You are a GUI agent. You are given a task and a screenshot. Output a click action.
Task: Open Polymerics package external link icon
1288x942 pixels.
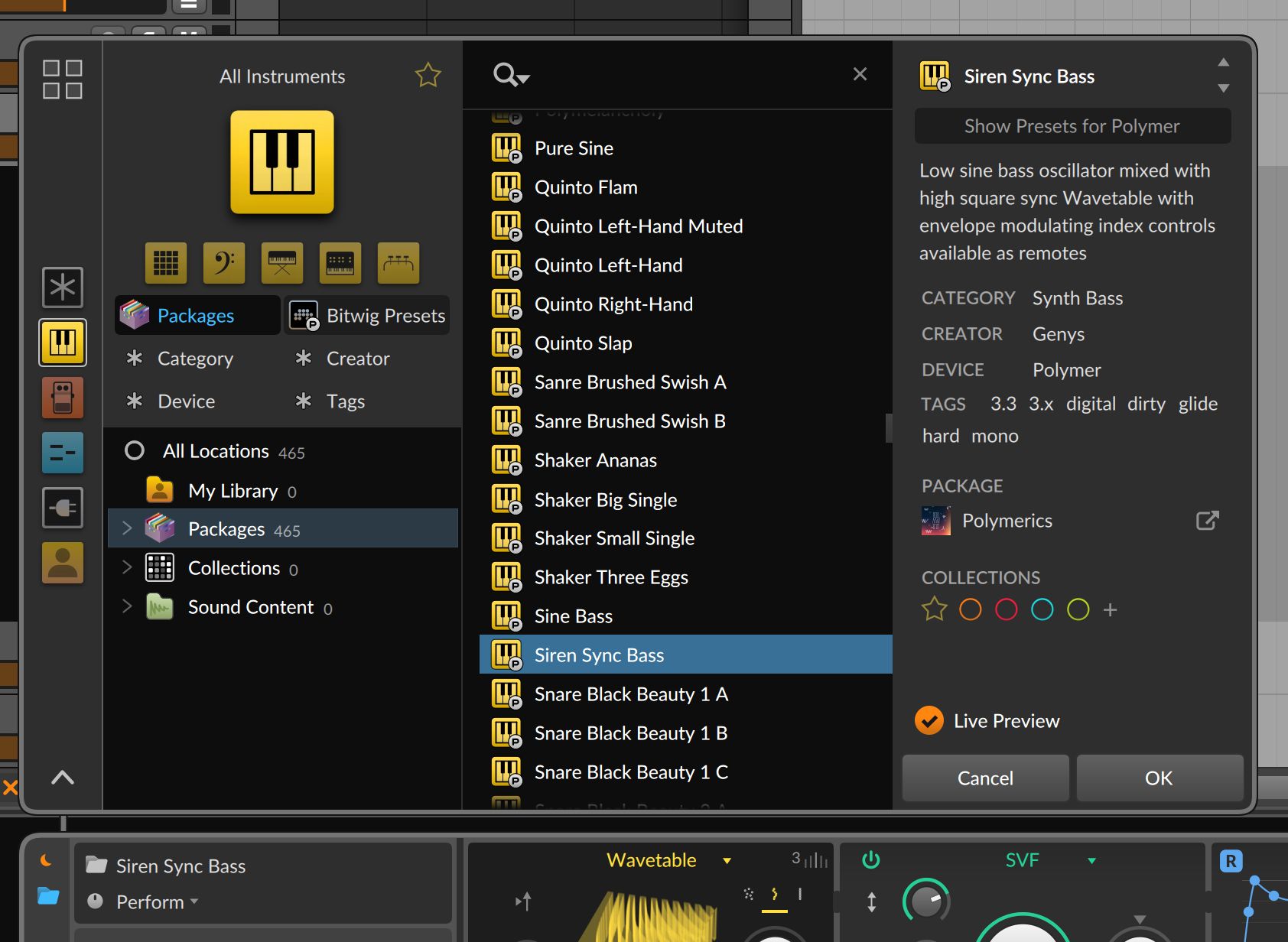tap(1206, 520)
